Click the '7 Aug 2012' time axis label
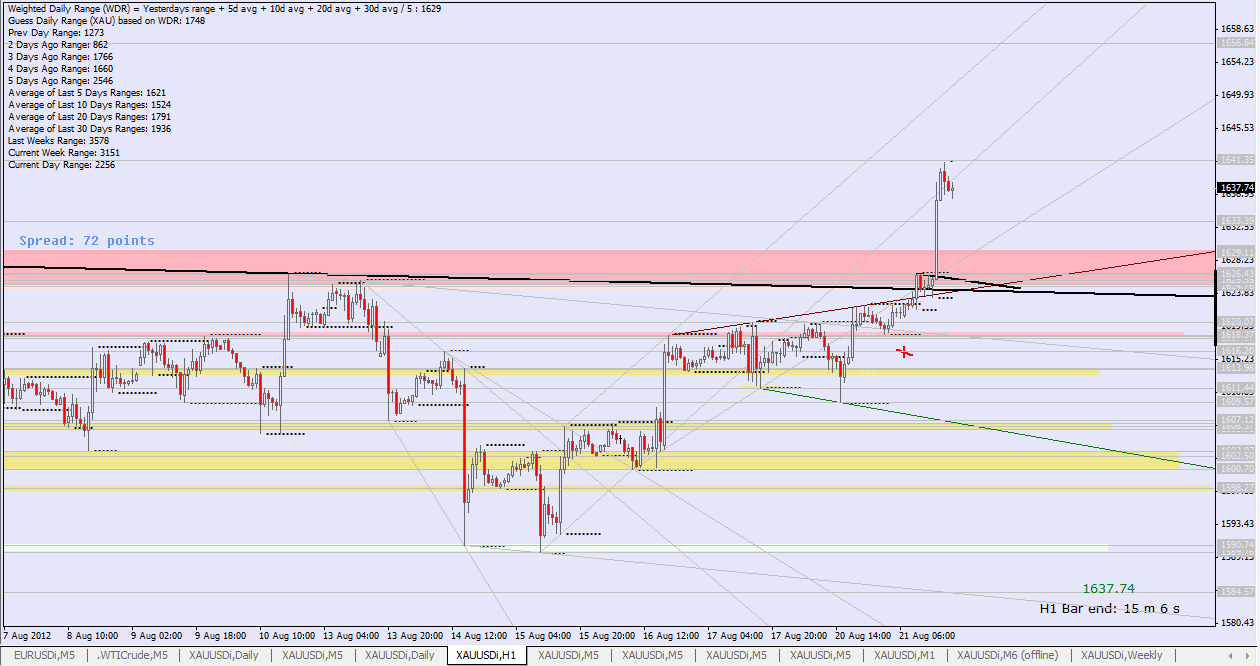The height and width of the screenshot is (666, 1260). (x=26, y=636)
